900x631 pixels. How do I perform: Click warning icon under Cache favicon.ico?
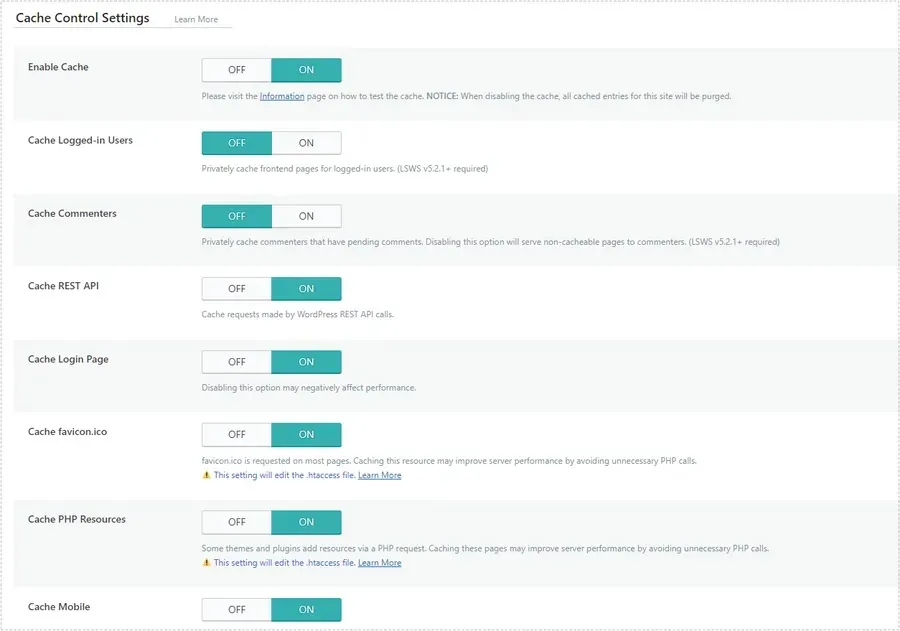[x=207, y=475]
